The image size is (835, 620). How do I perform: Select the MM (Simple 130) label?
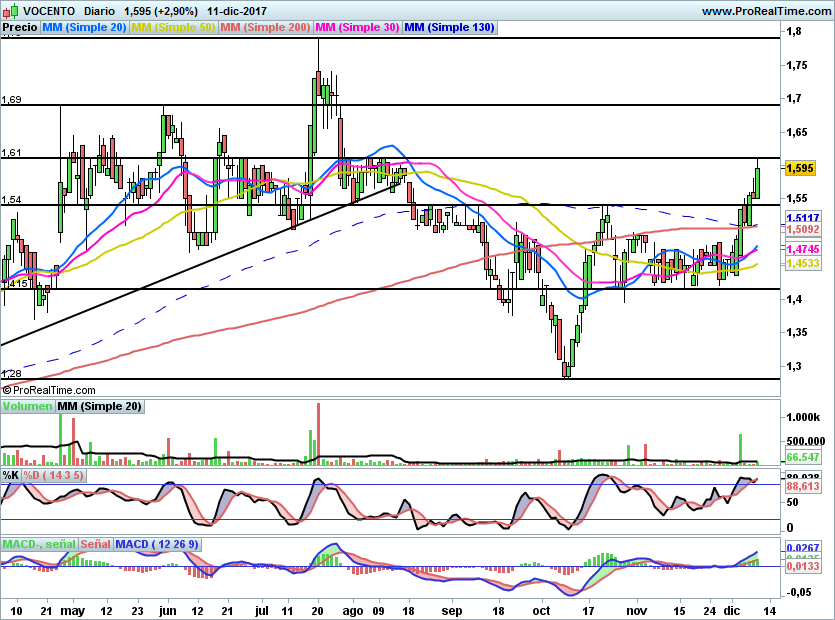tap(450, 28)
